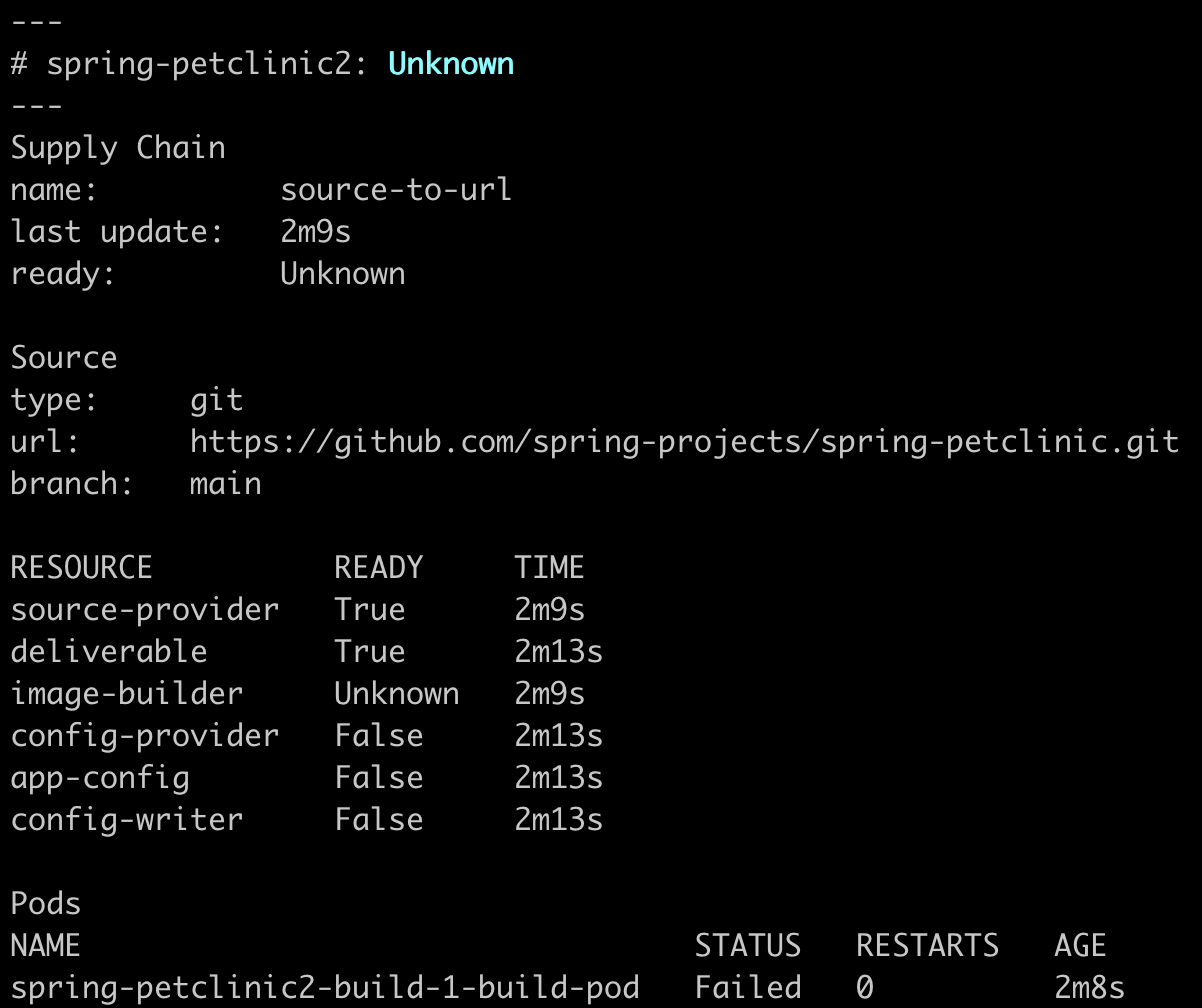Select the '# spring-petclinic2:' heading text

[190, 65]
